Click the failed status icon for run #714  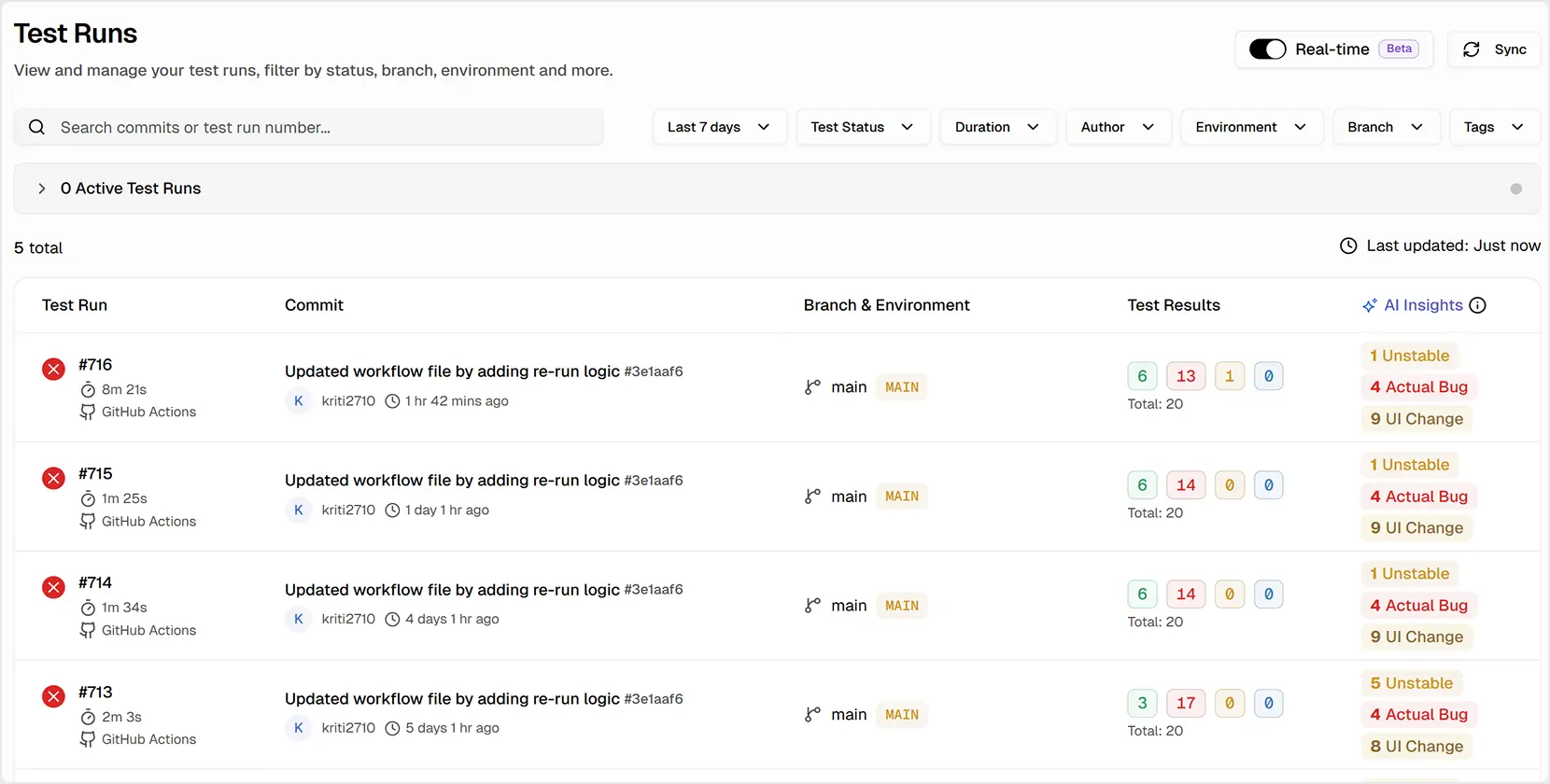53,587
